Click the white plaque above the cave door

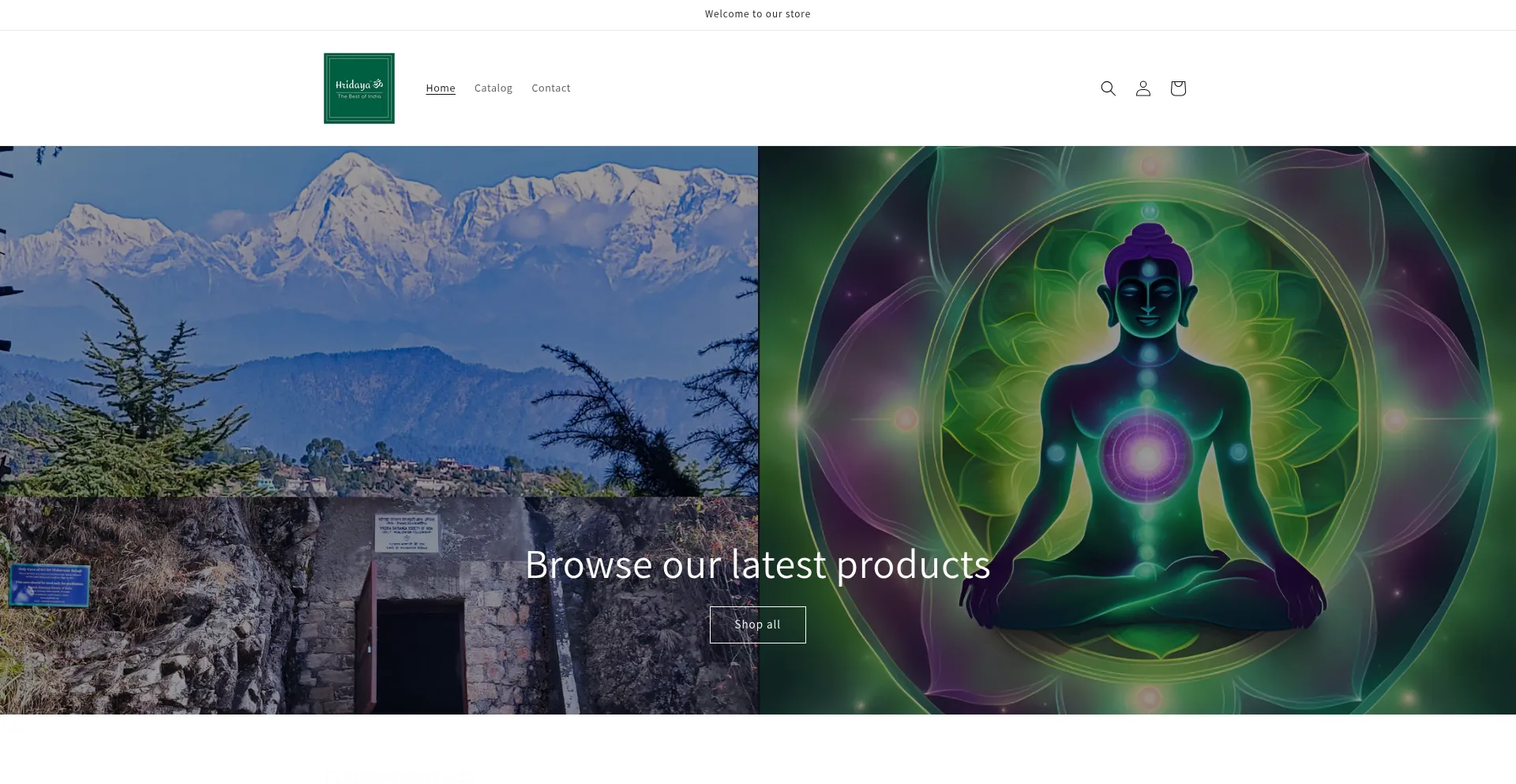tap(407, 533)
